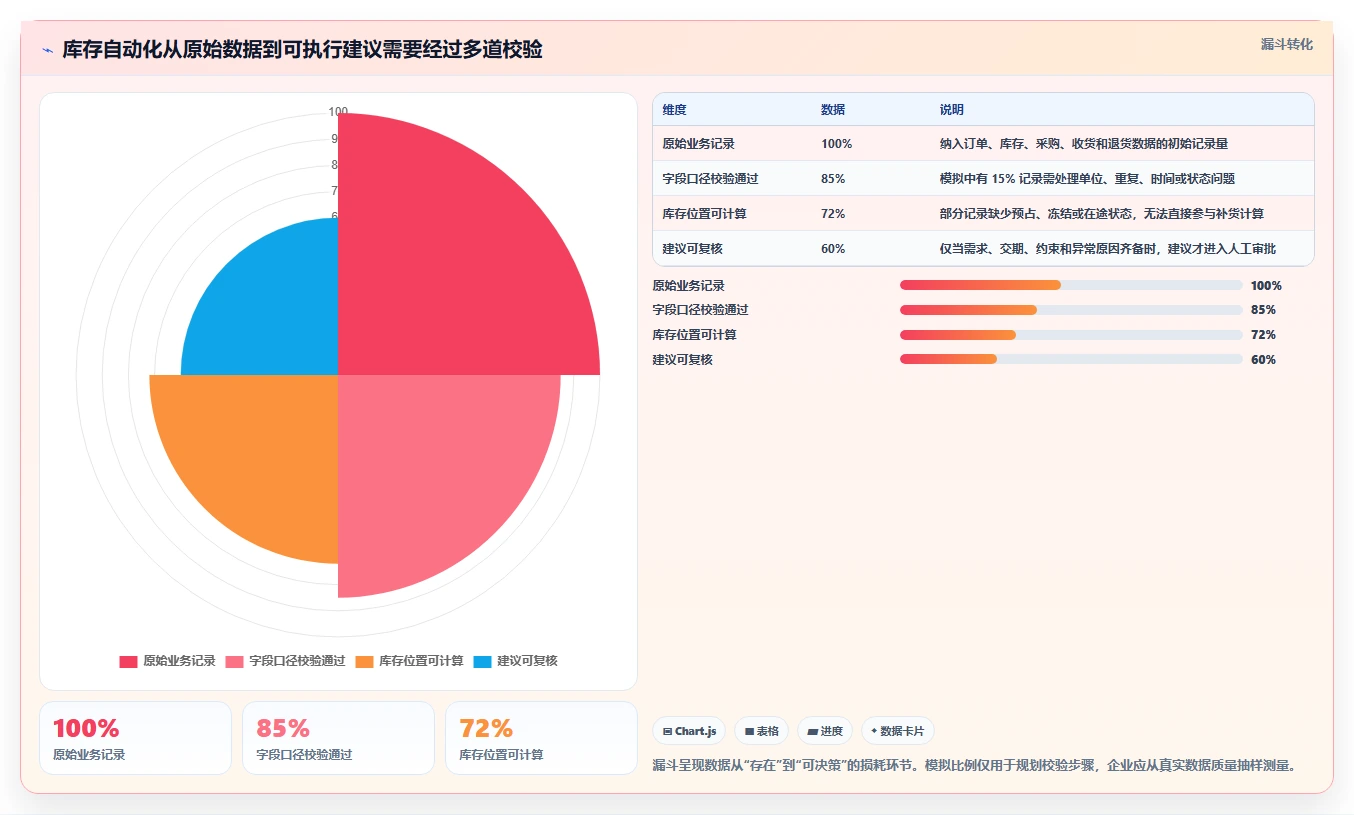Click the 60% figure beside the progress bar
The image size is (1354, 815).
click(1263, 360)
